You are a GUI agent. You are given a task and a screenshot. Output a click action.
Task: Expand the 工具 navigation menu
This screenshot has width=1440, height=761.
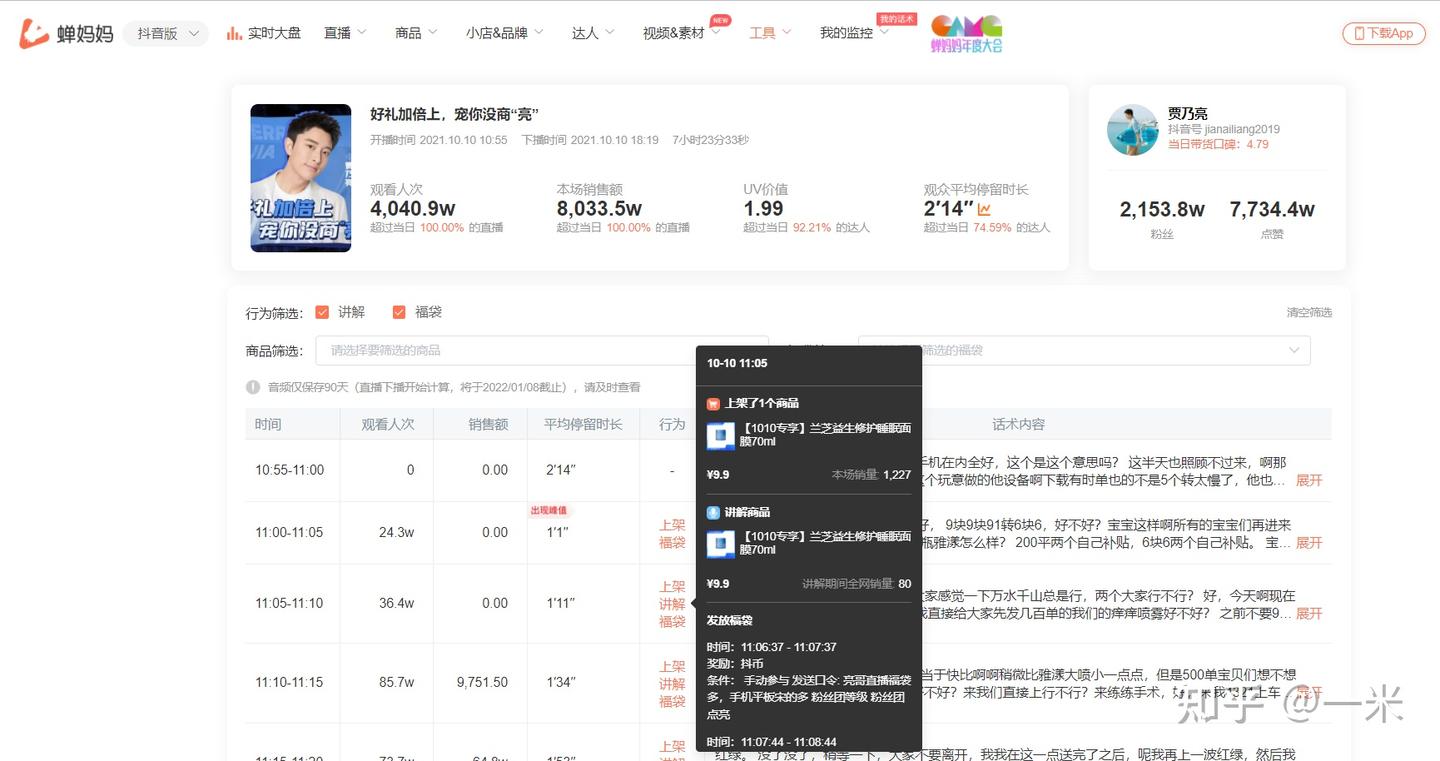(770, 33)
